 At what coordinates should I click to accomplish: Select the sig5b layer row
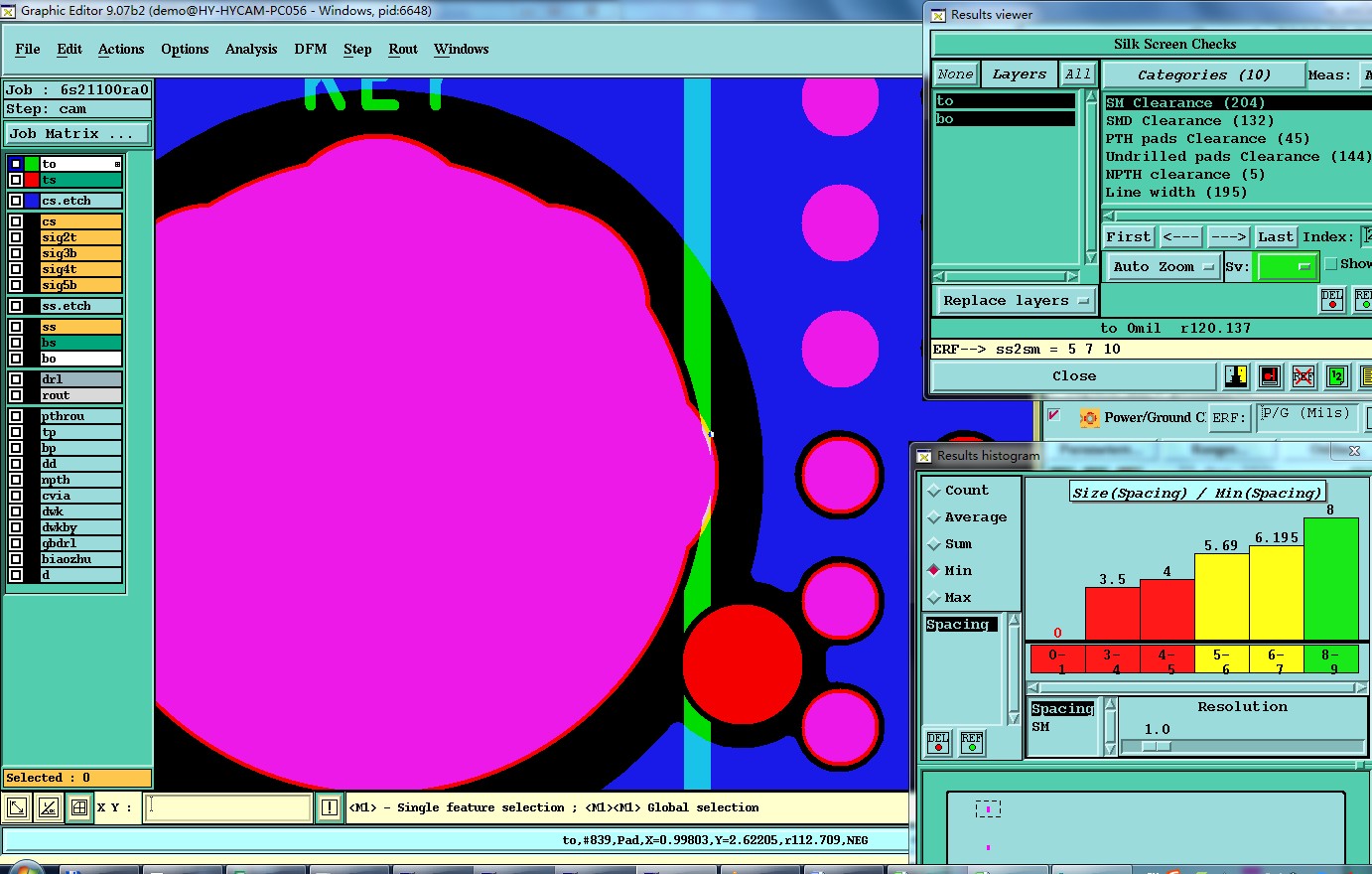point(80,285)
